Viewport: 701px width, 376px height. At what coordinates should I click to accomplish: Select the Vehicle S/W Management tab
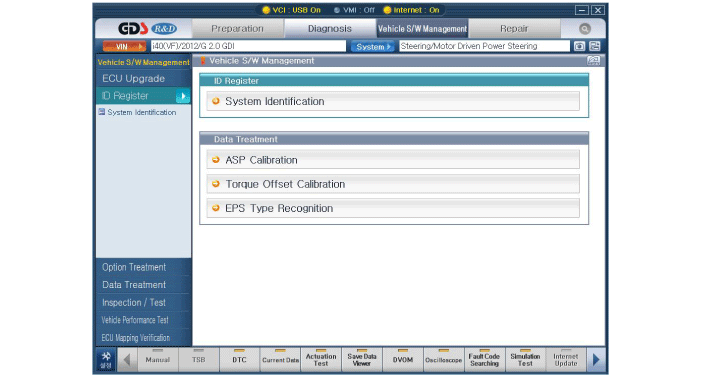click(422, 29)
